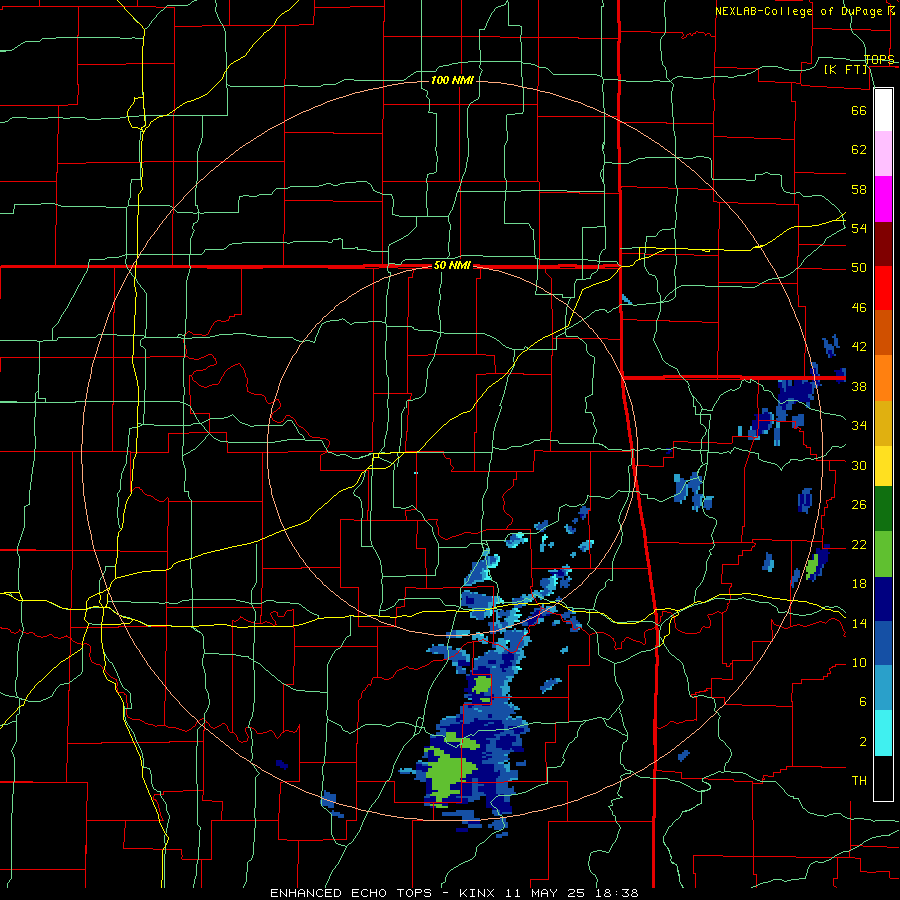Screen dimensions: 900x900
Task: Click the 'TOPS' legend title
Action: click(x=879, y=59)
